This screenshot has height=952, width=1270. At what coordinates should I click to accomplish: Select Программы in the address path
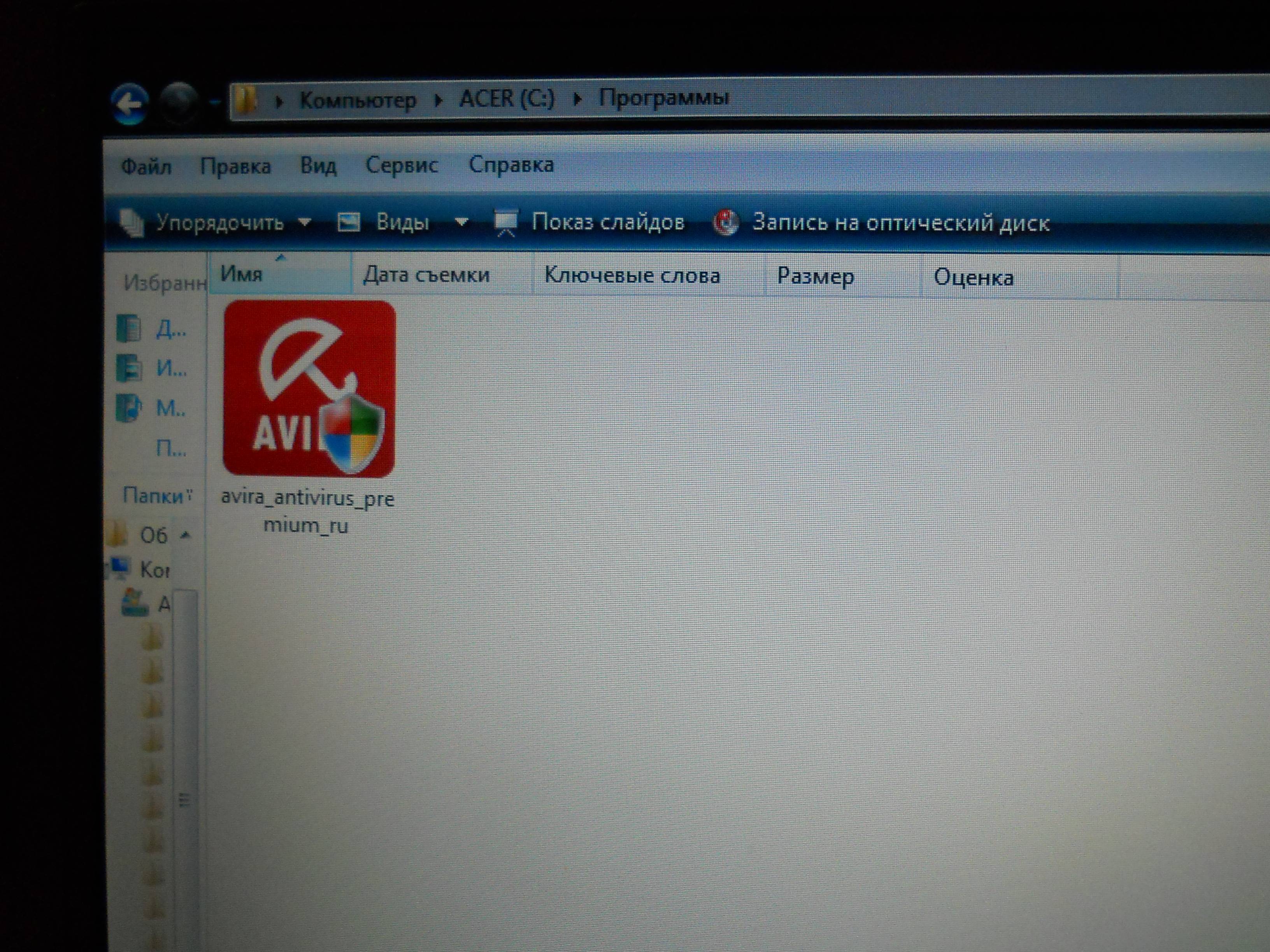coord(664,97)
